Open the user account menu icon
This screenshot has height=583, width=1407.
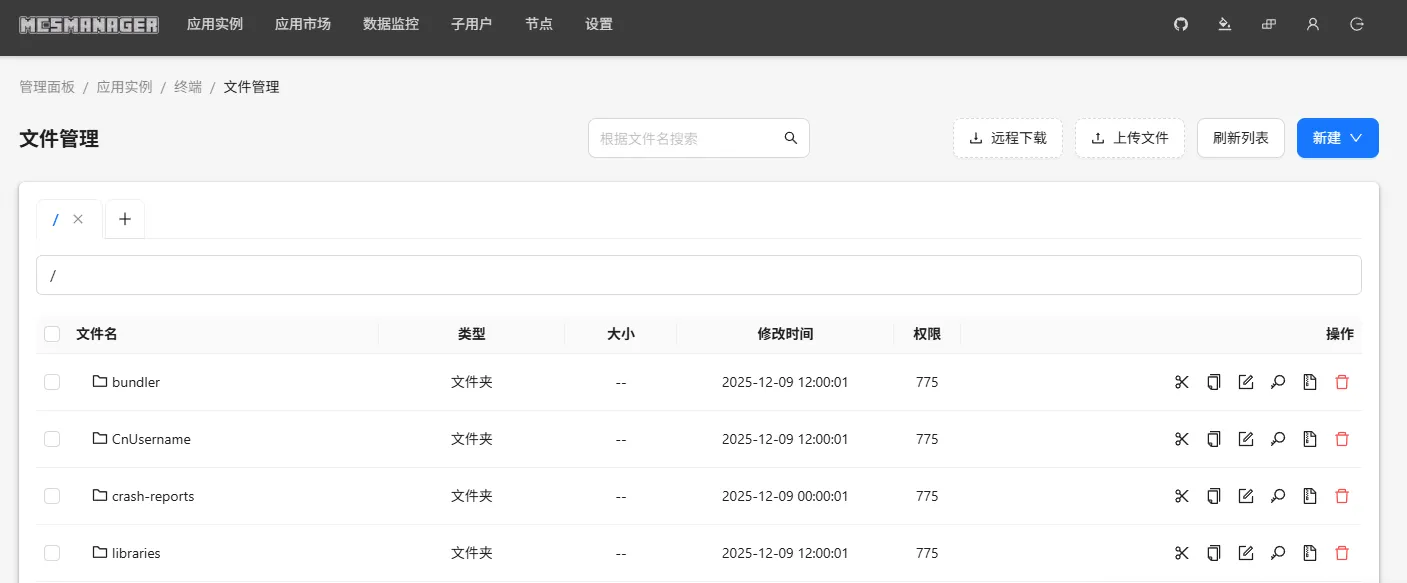pyautogui.click(x=1313, y=24)
